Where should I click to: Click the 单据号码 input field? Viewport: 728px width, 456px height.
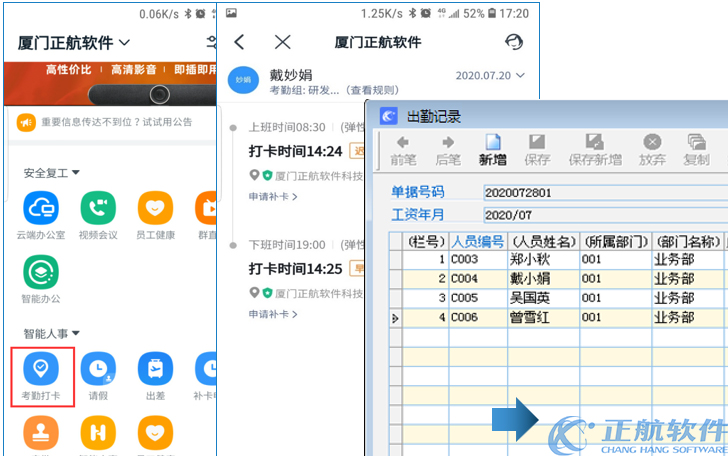[x=605, y=192]
